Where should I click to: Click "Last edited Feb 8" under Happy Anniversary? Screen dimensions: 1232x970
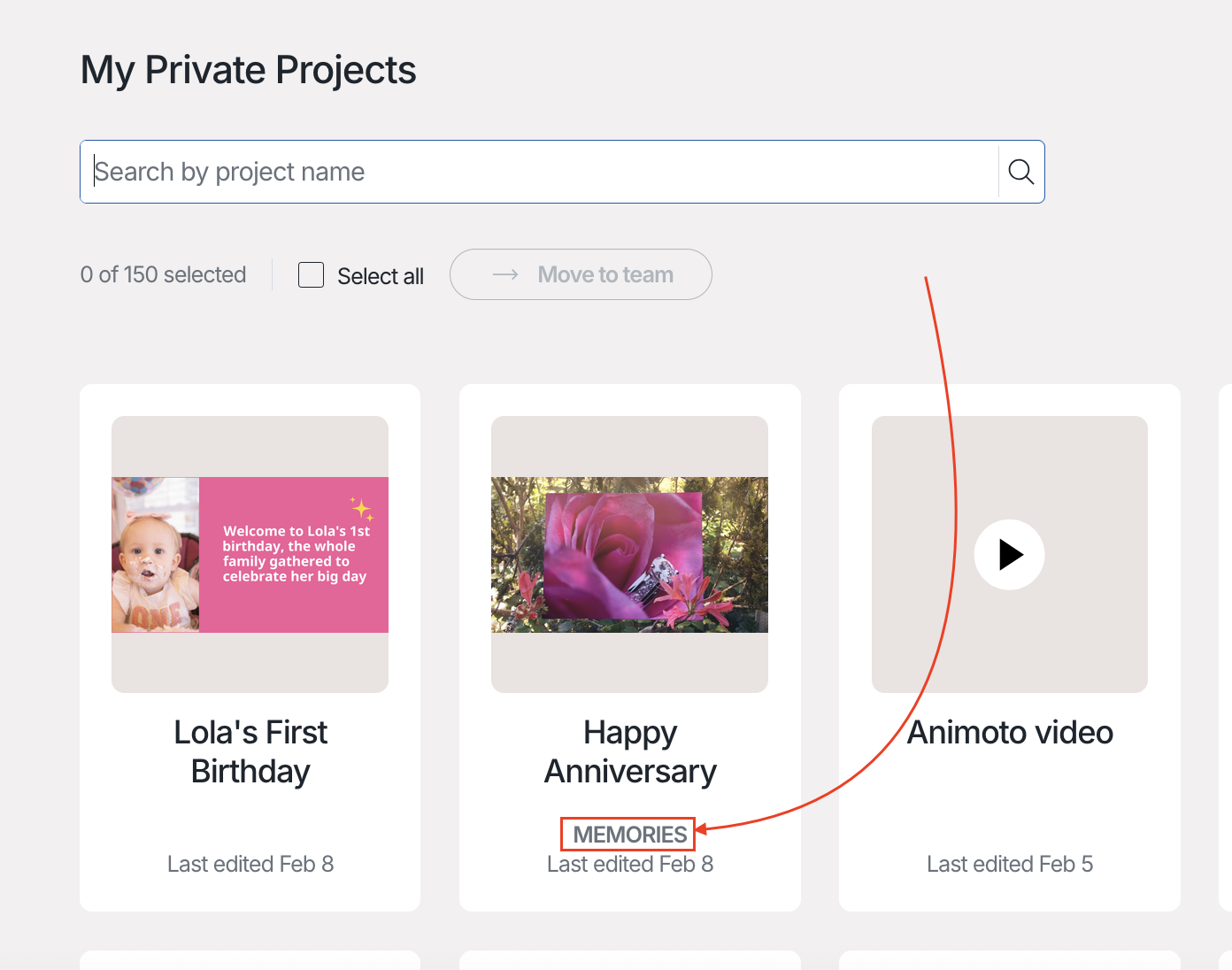pyautogui.click(x=630, y=865)
